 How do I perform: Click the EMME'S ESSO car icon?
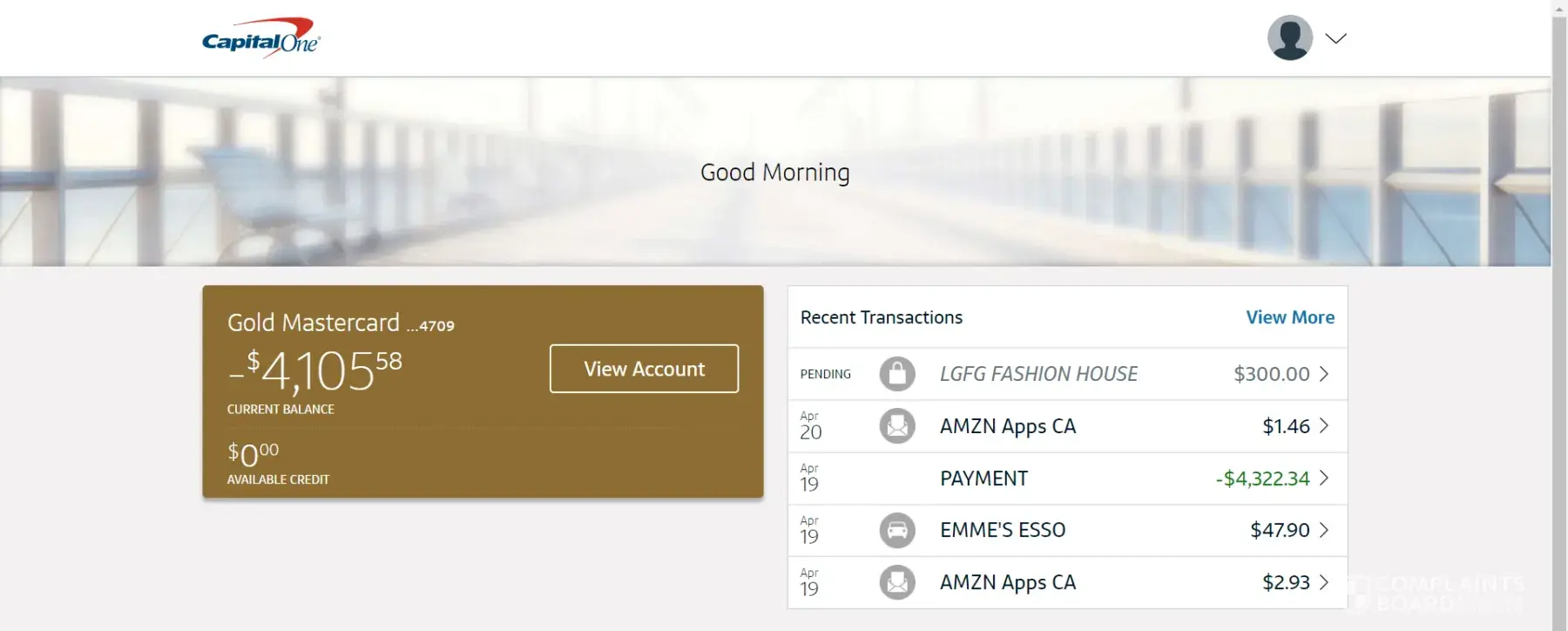897,530
